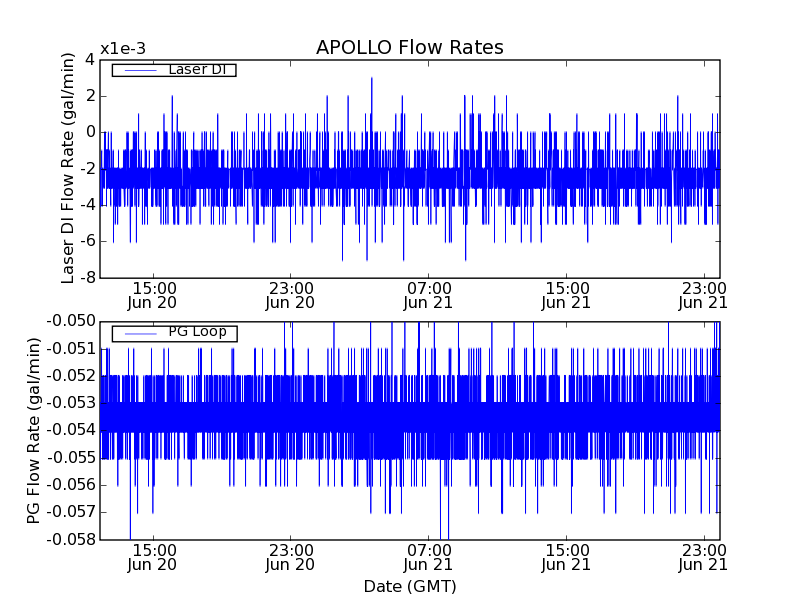Screen dimensions: 800x600
Task: Click the 'PG Loop' legend entry
Action: 174,333
